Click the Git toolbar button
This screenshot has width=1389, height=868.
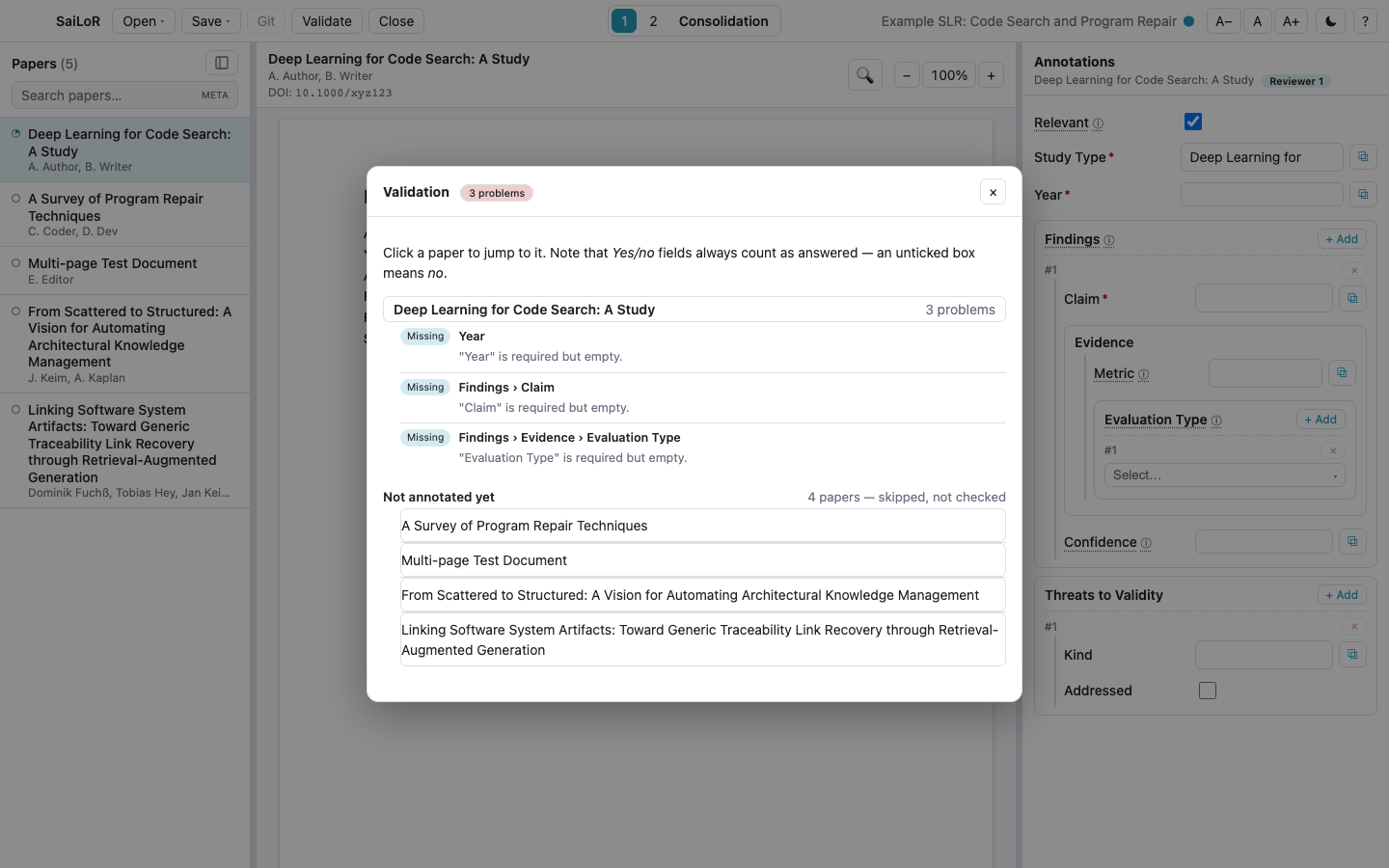click(266, 21)
